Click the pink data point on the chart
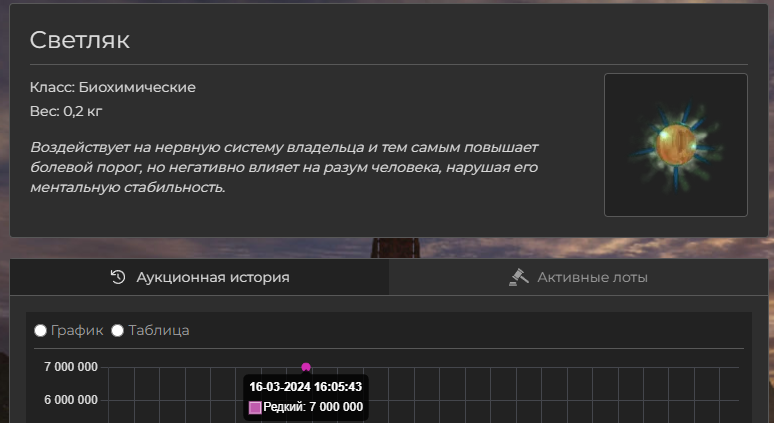This screenshot has width=774, height=423. tap(306, 367)
